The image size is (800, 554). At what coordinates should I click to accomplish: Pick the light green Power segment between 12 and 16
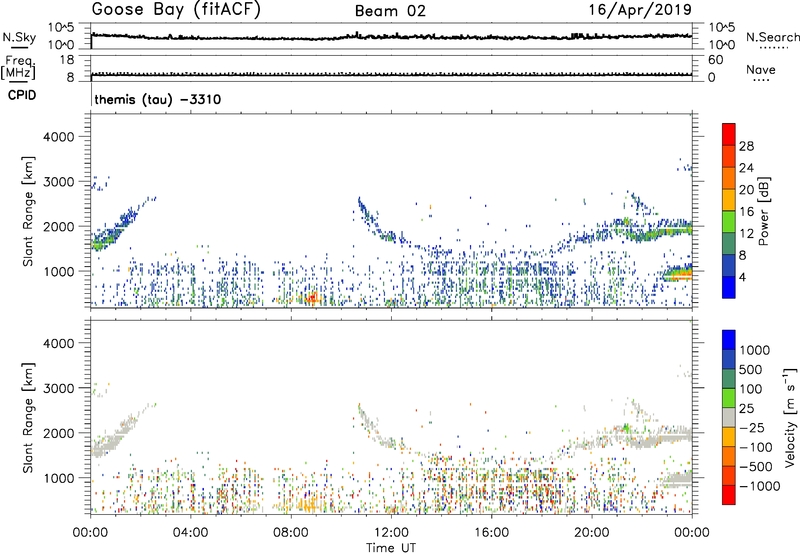click(x=729, y=222)
